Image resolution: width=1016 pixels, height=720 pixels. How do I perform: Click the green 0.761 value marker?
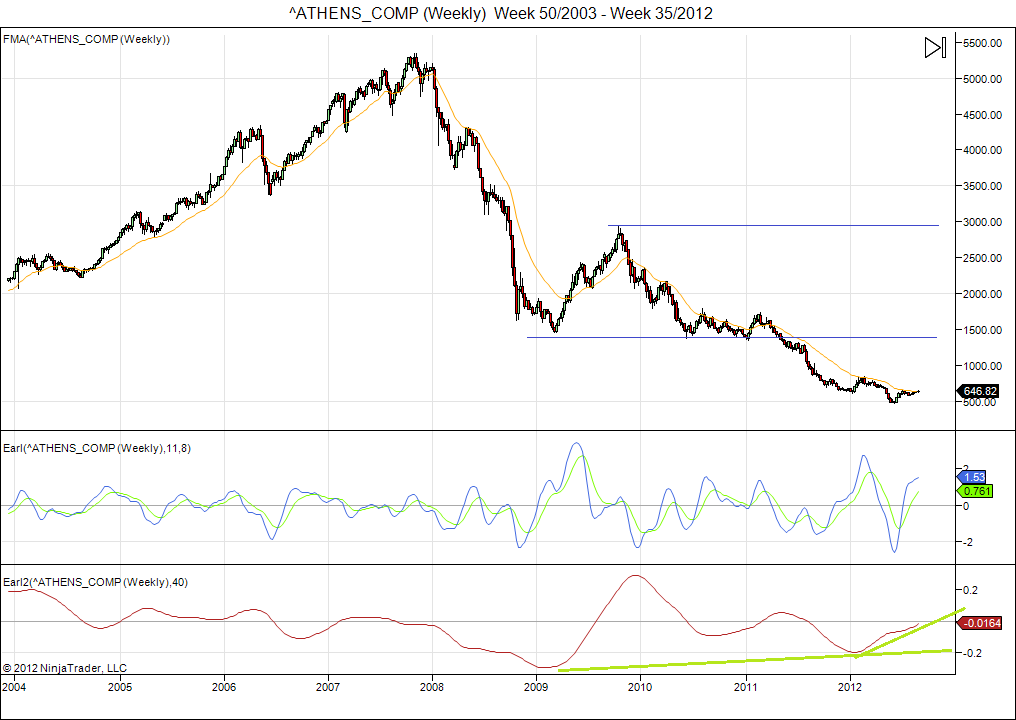976,491
